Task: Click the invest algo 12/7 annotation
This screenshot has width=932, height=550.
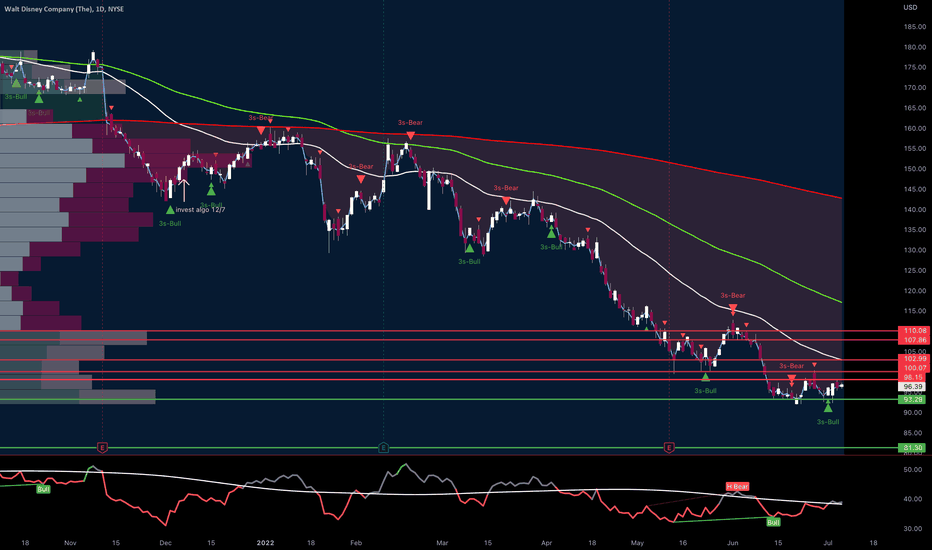Action: coord(200,209)
